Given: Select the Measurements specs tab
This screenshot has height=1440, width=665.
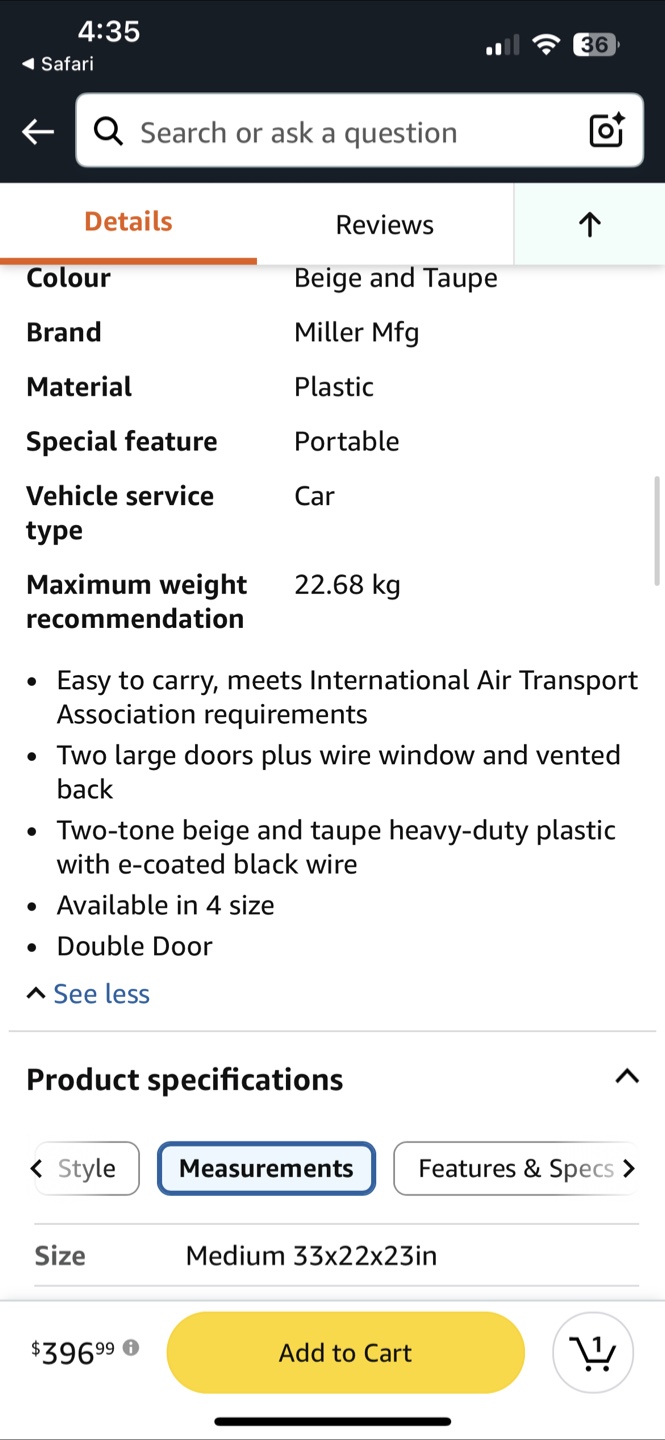Looking at the screenshot, I should coord(266,1168).
